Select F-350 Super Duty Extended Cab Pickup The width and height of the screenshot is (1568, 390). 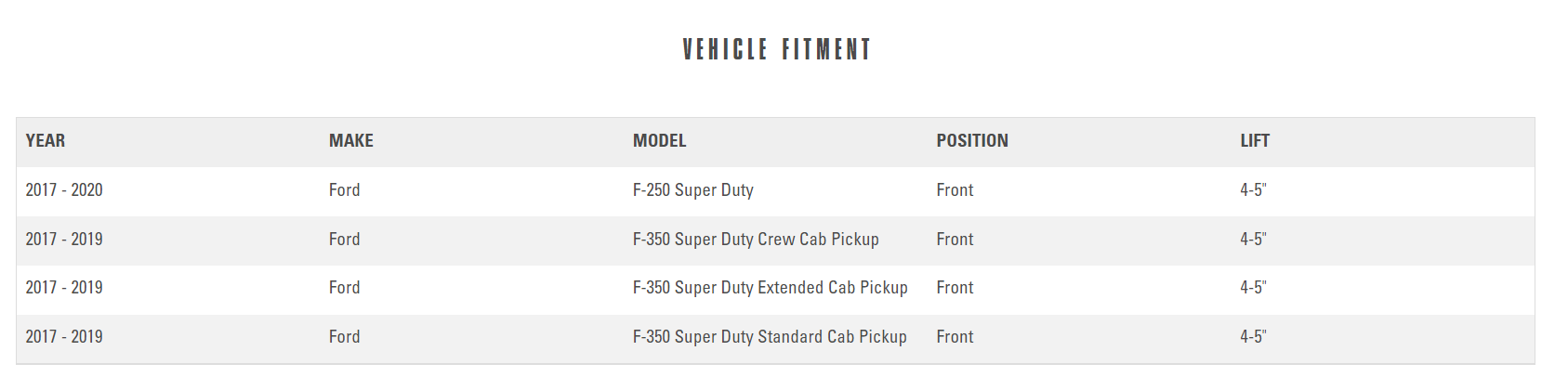click(x=770, y=288)
